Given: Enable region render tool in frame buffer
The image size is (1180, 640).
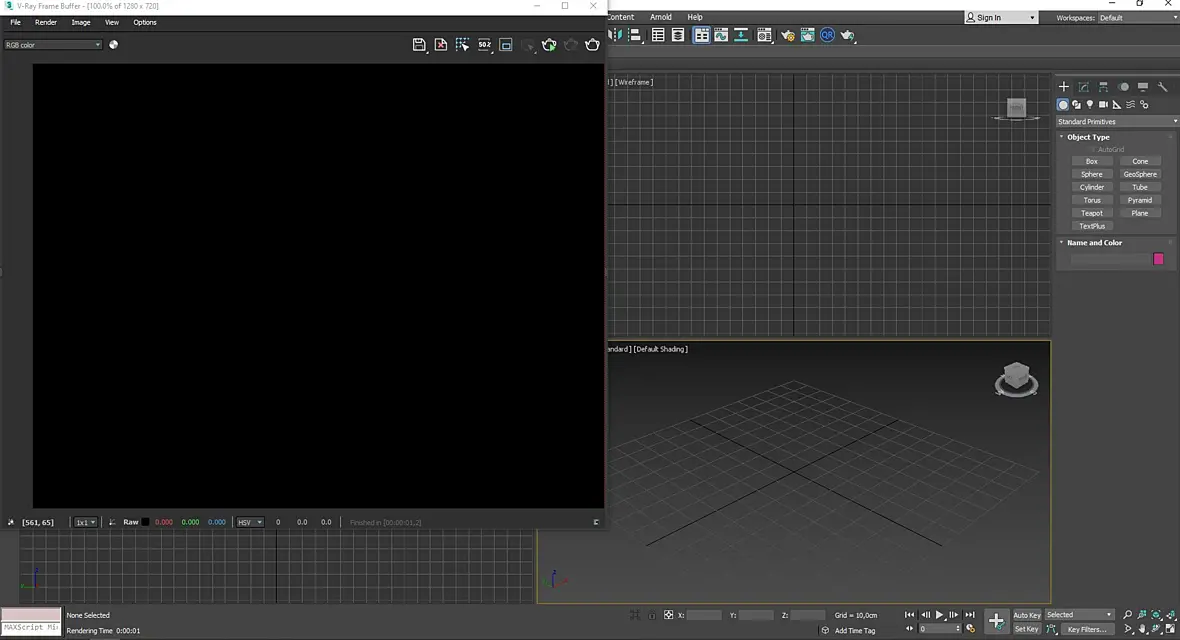Looking at the screenshot, I should (x=462, y=45).
